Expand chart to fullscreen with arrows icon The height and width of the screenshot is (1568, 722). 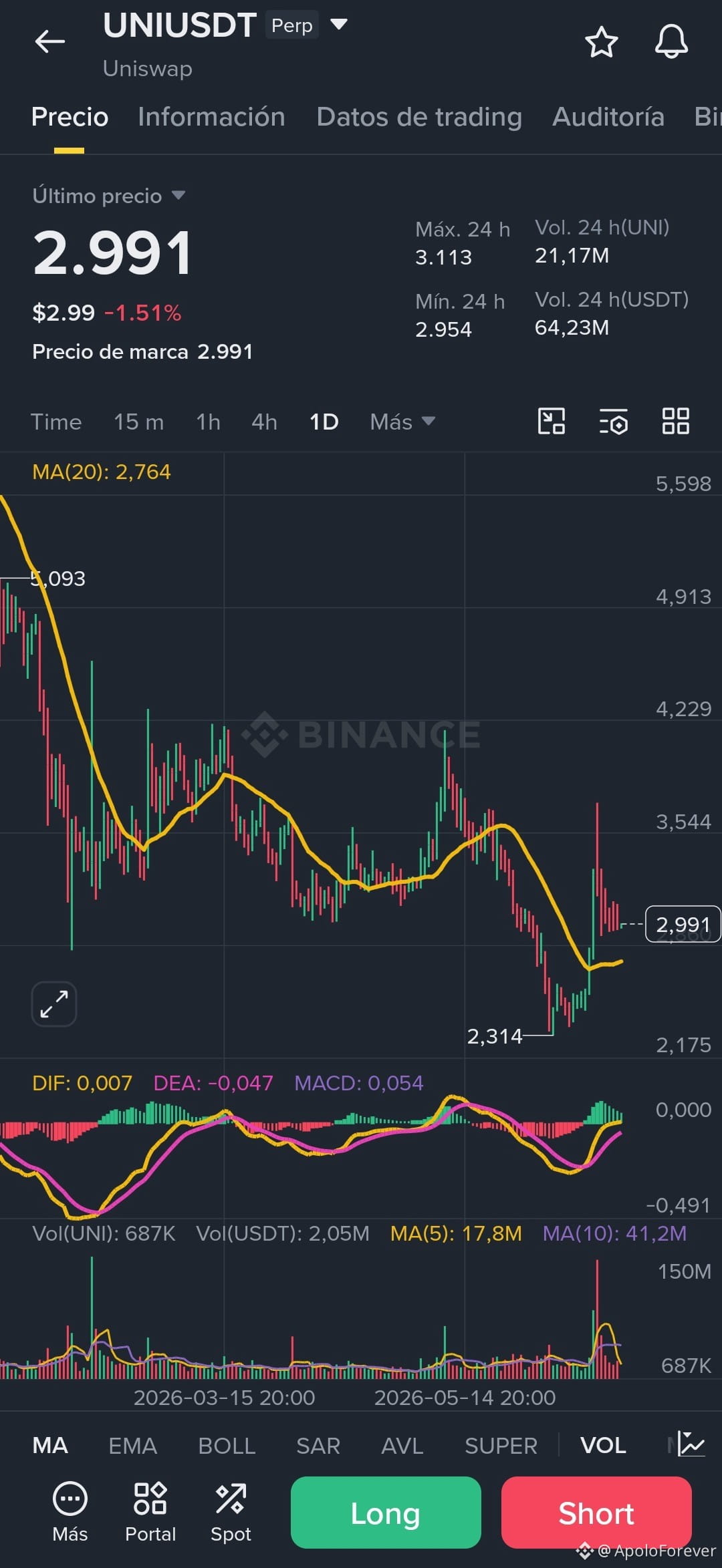point(54,1003)
